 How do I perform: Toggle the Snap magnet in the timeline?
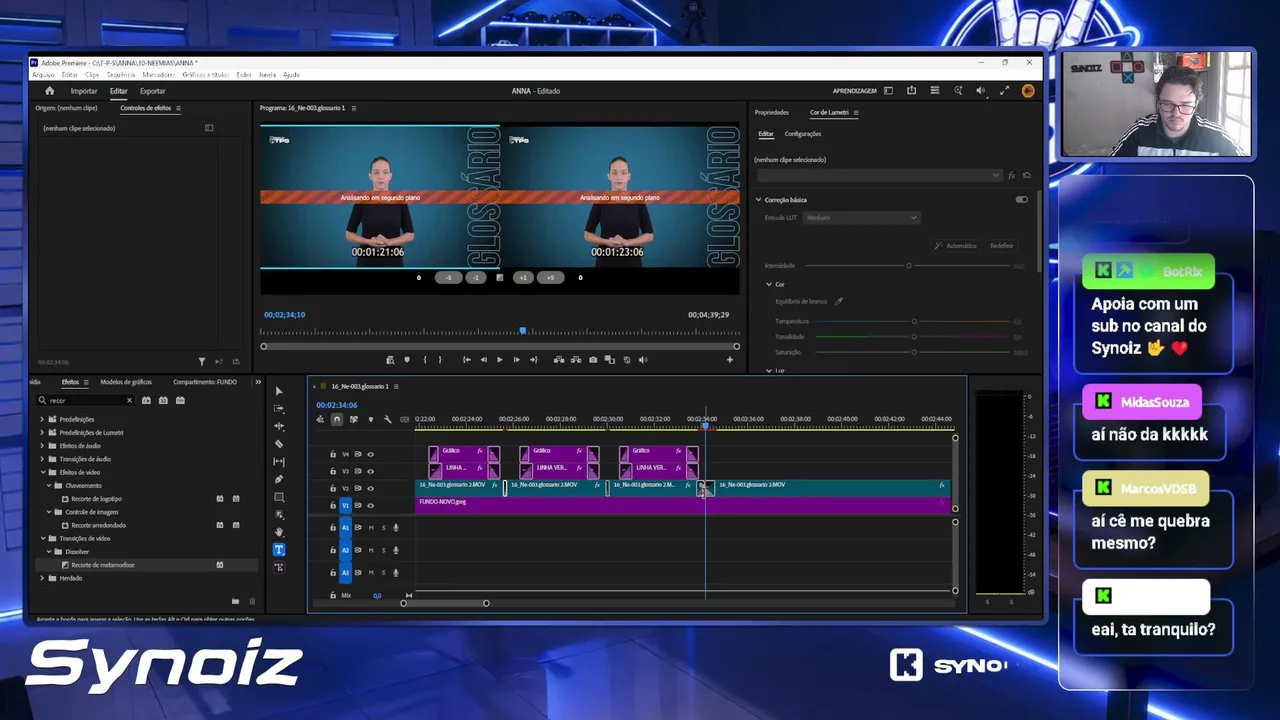point(337,419)
